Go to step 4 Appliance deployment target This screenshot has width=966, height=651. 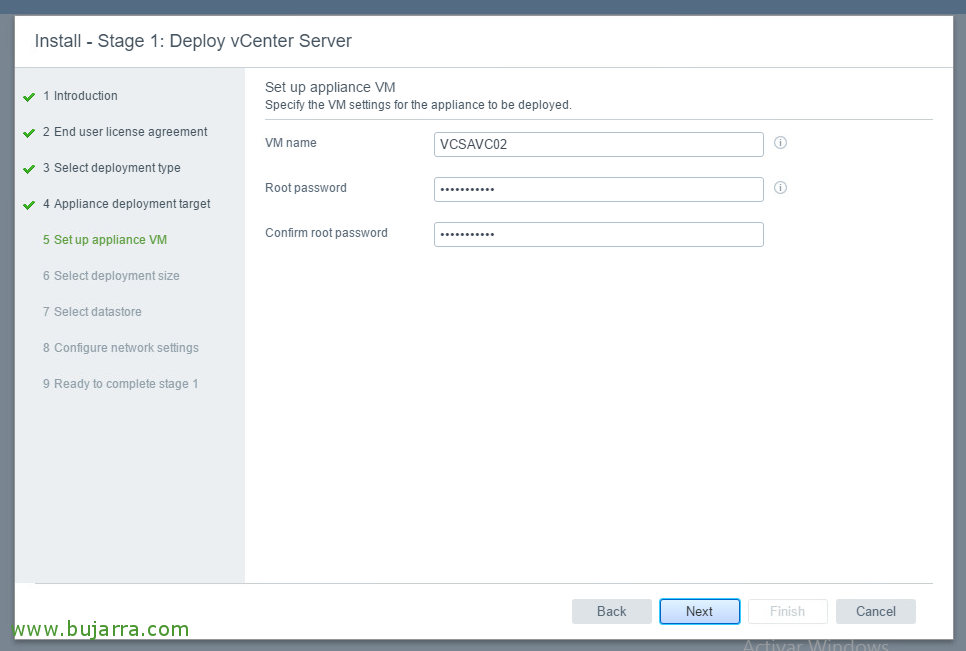[x=126, y=203]
